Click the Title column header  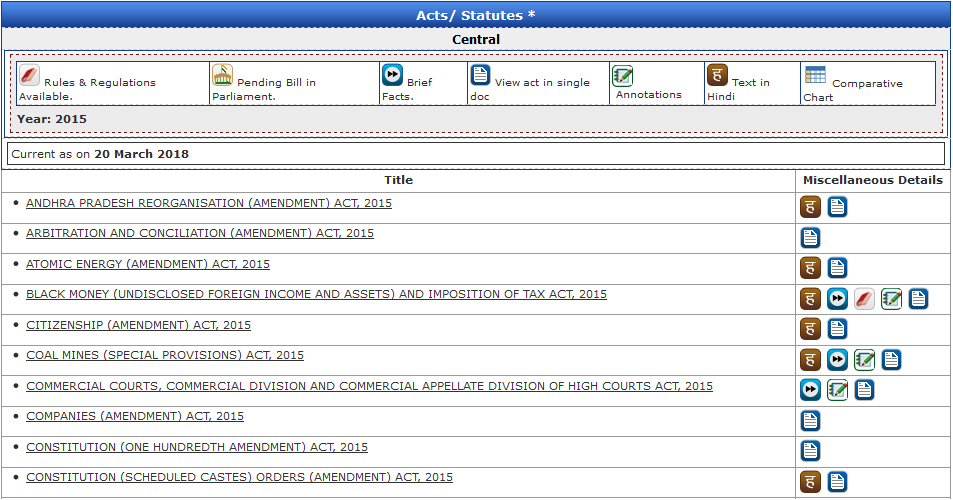point(398,180)
